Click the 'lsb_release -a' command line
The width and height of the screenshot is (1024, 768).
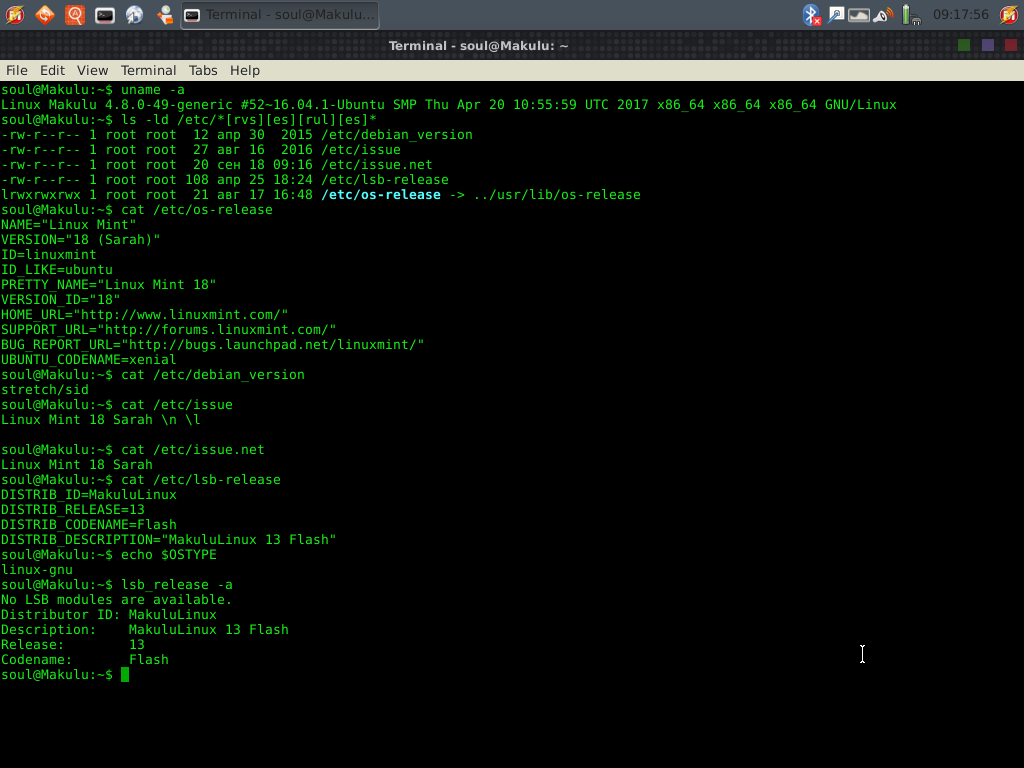click(117, 585)
